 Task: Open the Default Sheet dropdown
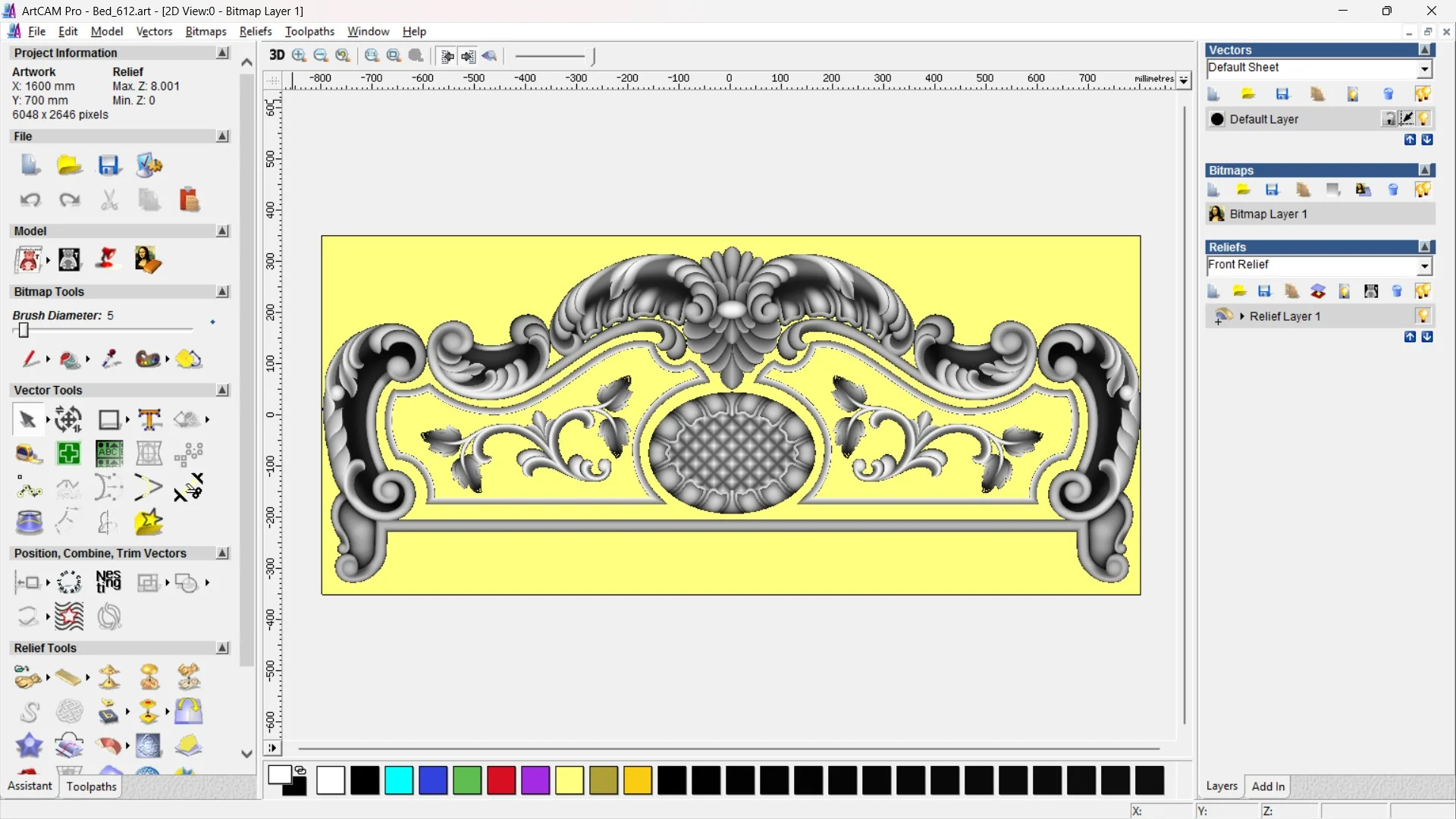pos(1424,69)
